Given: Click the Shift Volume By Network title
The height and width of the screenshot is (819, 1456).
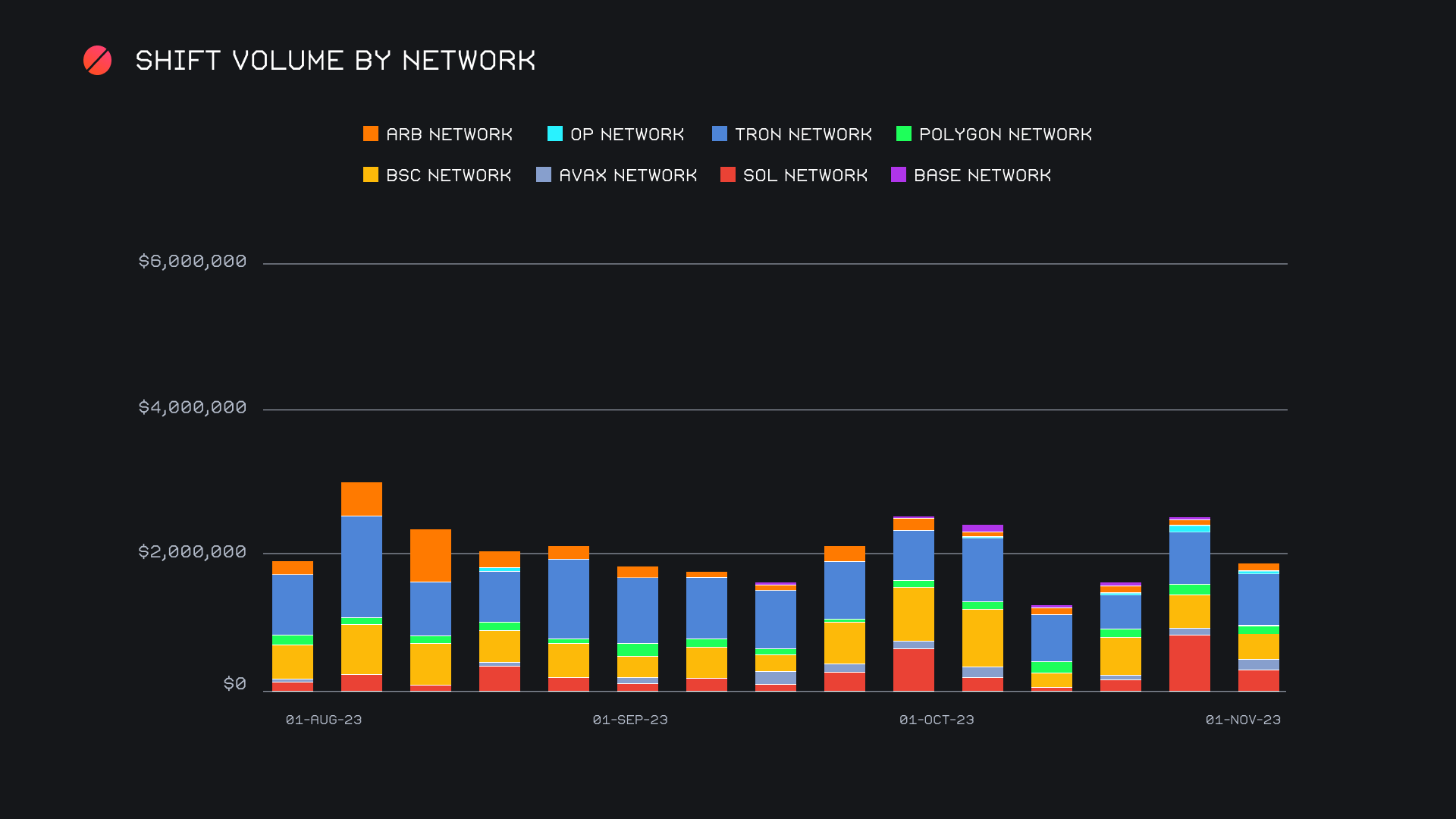Looking at the screenshot, I should [x=335, y=61].
